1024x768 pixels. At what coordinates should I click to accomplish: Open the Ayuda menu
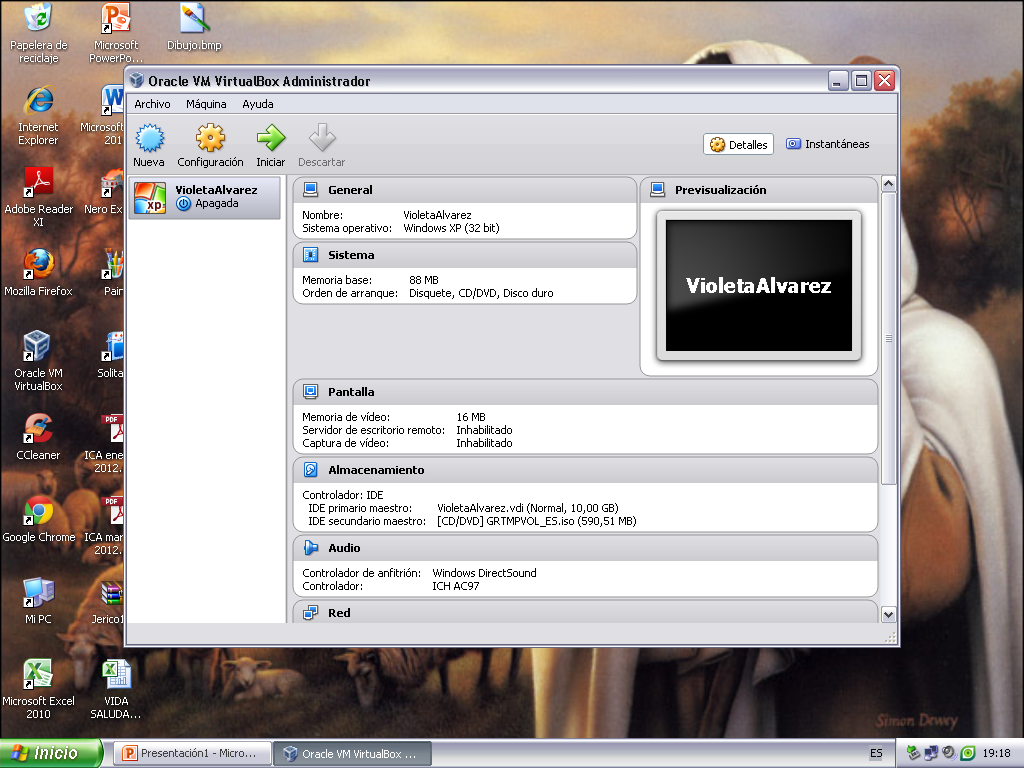(x=258, y=104)
